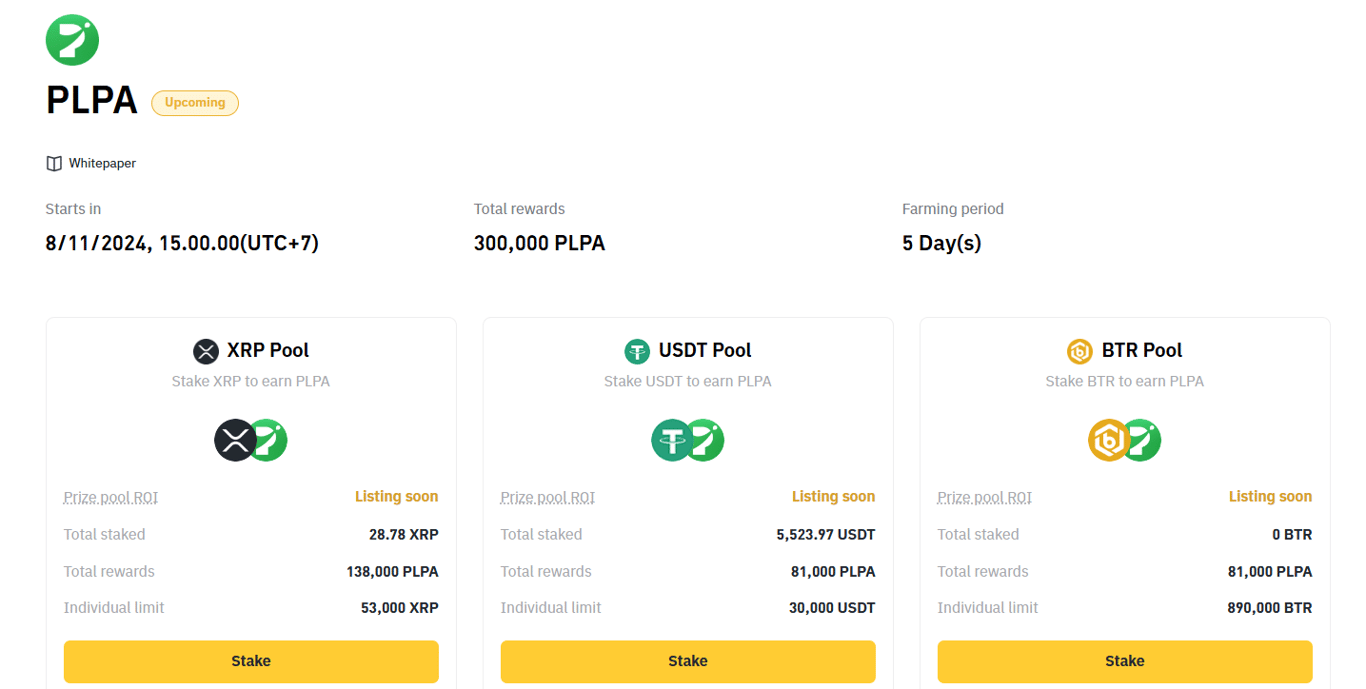Select the XRP Pool heading
1366x689 pixels.
click(x=268, y=351)
